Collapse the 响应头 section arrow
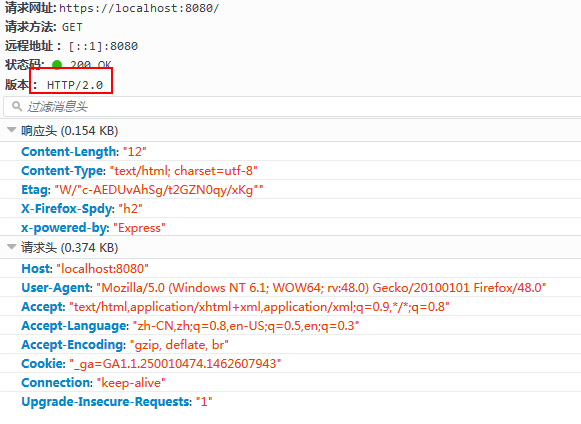Image resolution: width=581 pixels, height=424 pixels. [x=12, y=130]
